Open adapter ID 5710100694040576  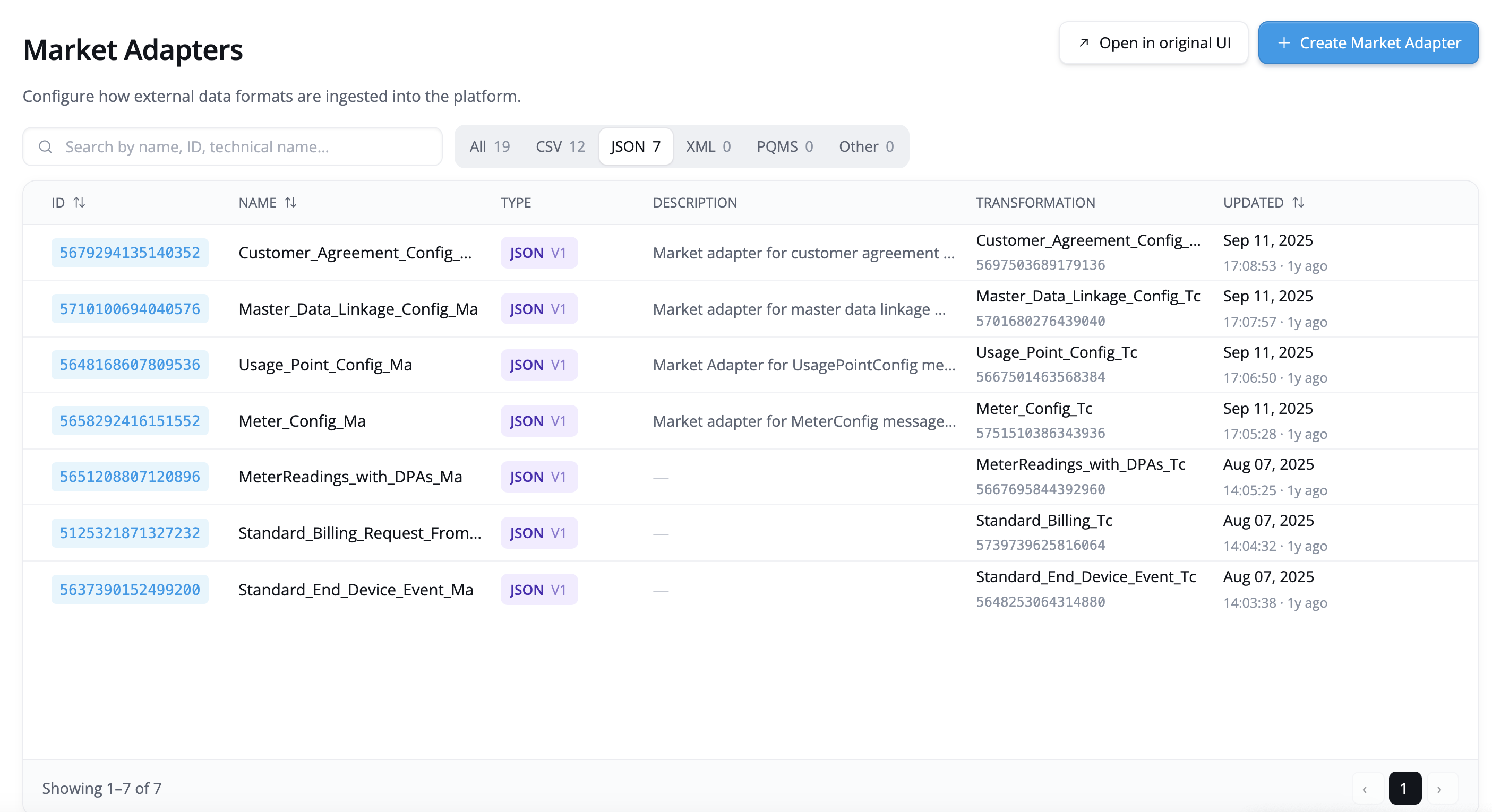click(x=130, y=309)
